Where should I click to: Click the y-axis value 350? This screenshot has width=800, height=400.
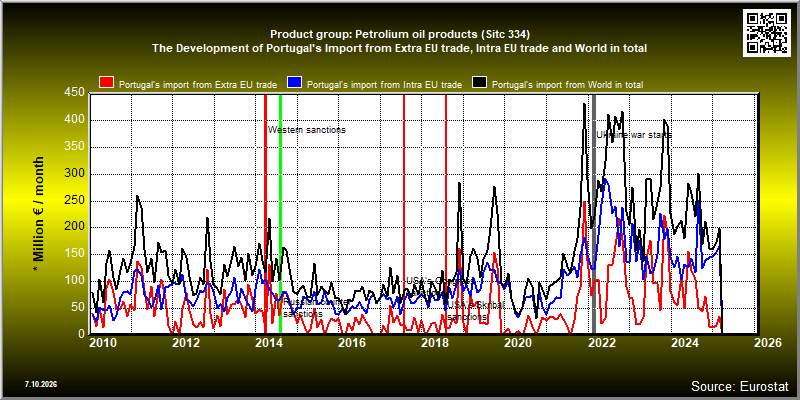[75, 147]
